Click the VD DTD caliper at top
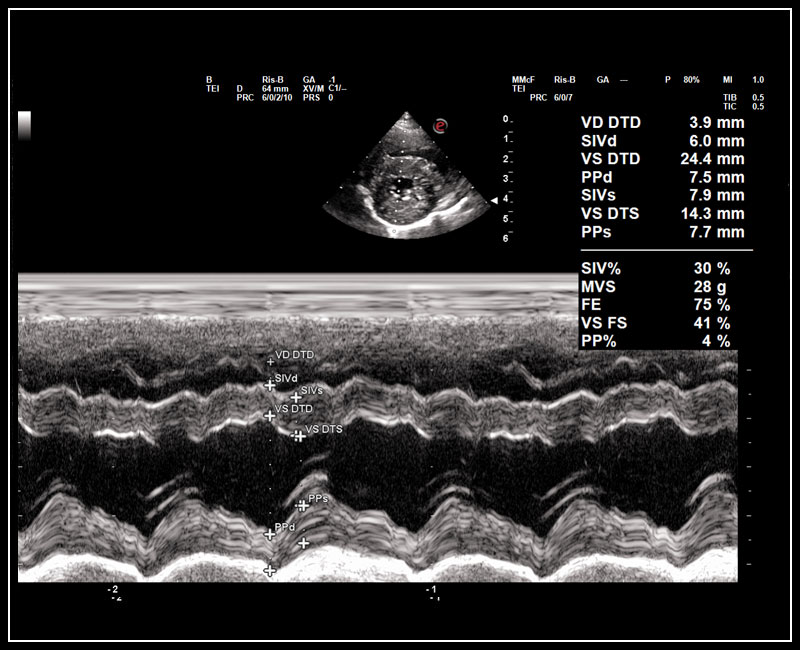The image size is (800, 650). (269, 362)
